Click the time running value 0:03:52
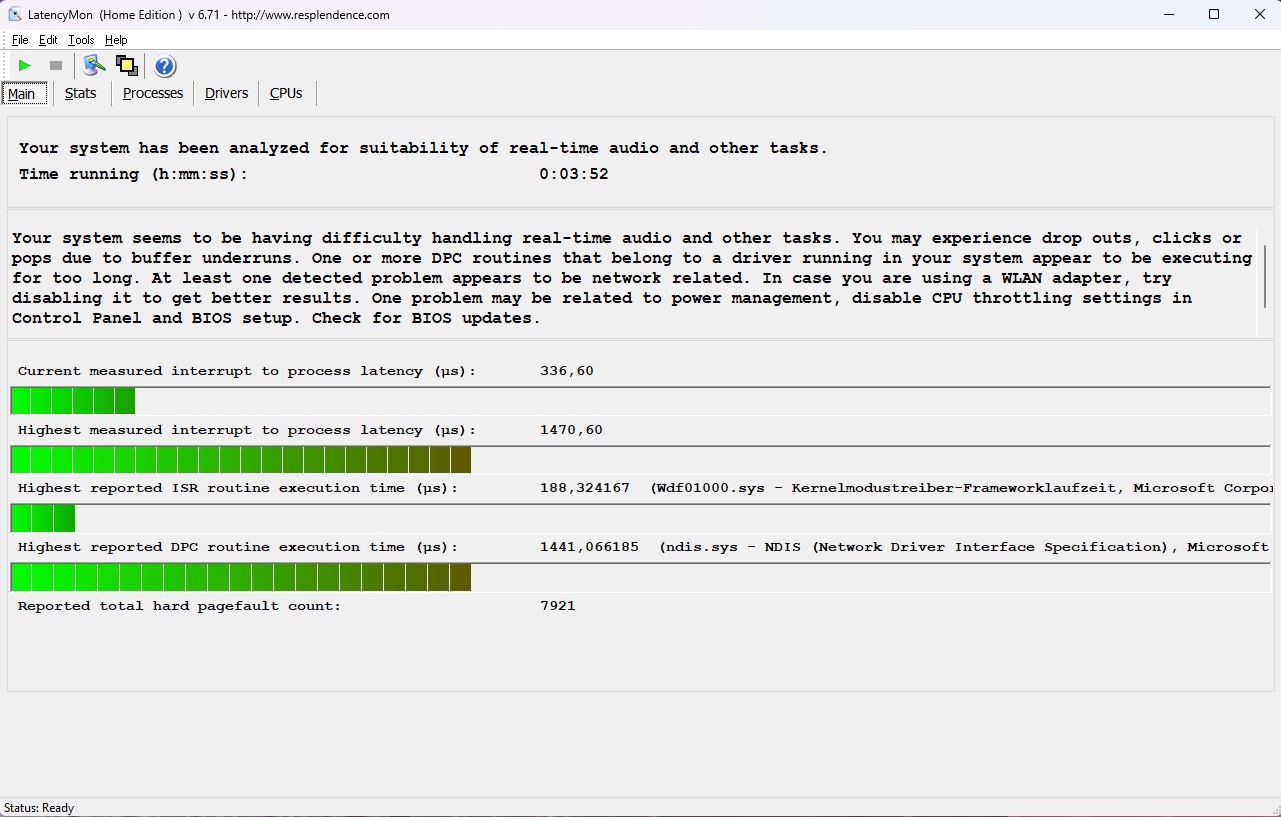This screenshot has height=817, width=1281. (x=574, y=174)
